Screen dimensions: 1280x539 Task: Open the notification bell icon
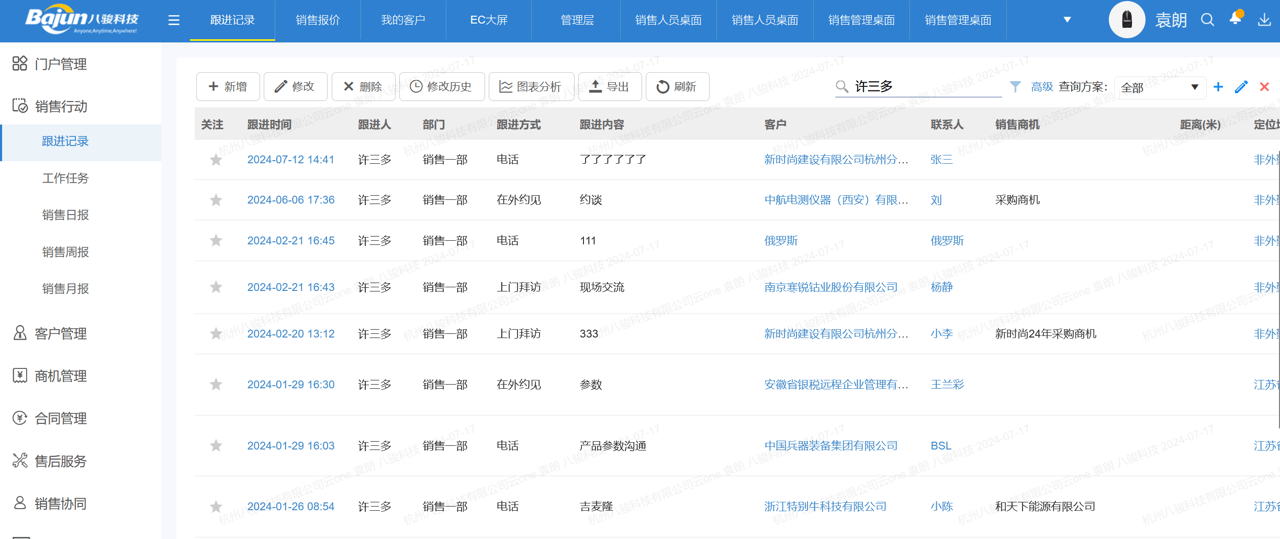point(1236,19)
